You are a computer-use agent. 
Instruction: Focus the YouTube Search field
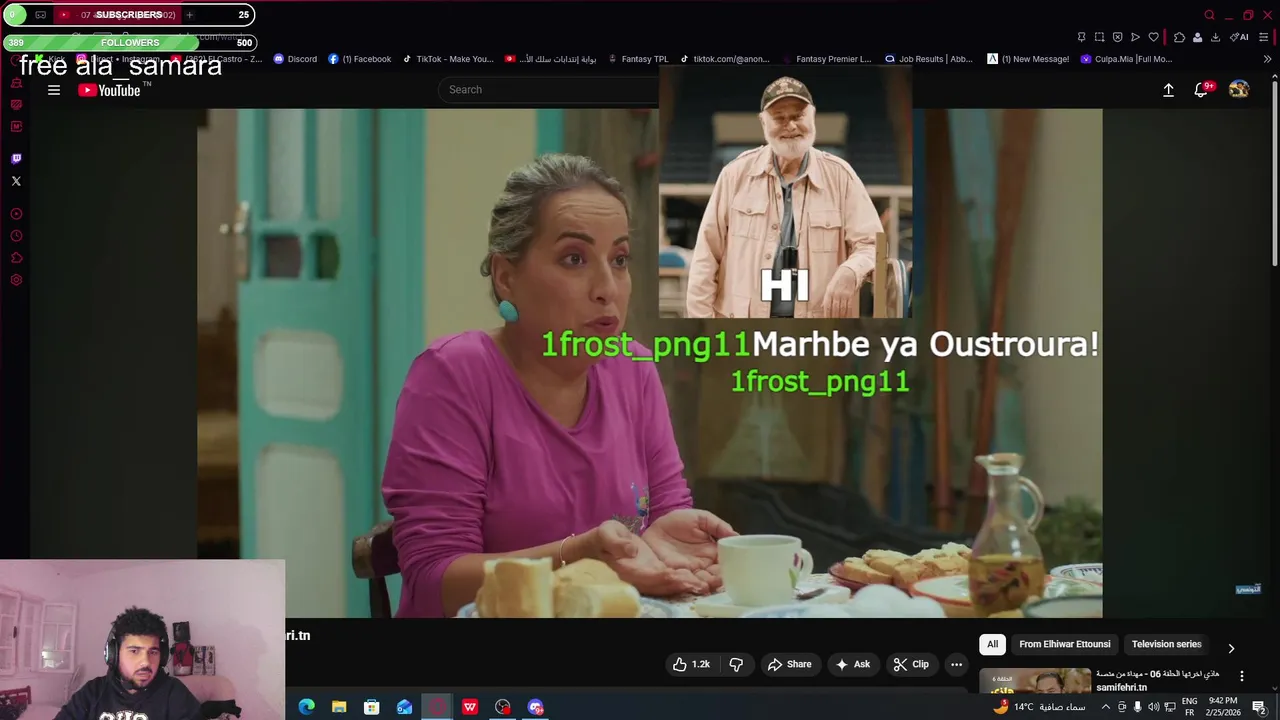[x=548, y=90]
